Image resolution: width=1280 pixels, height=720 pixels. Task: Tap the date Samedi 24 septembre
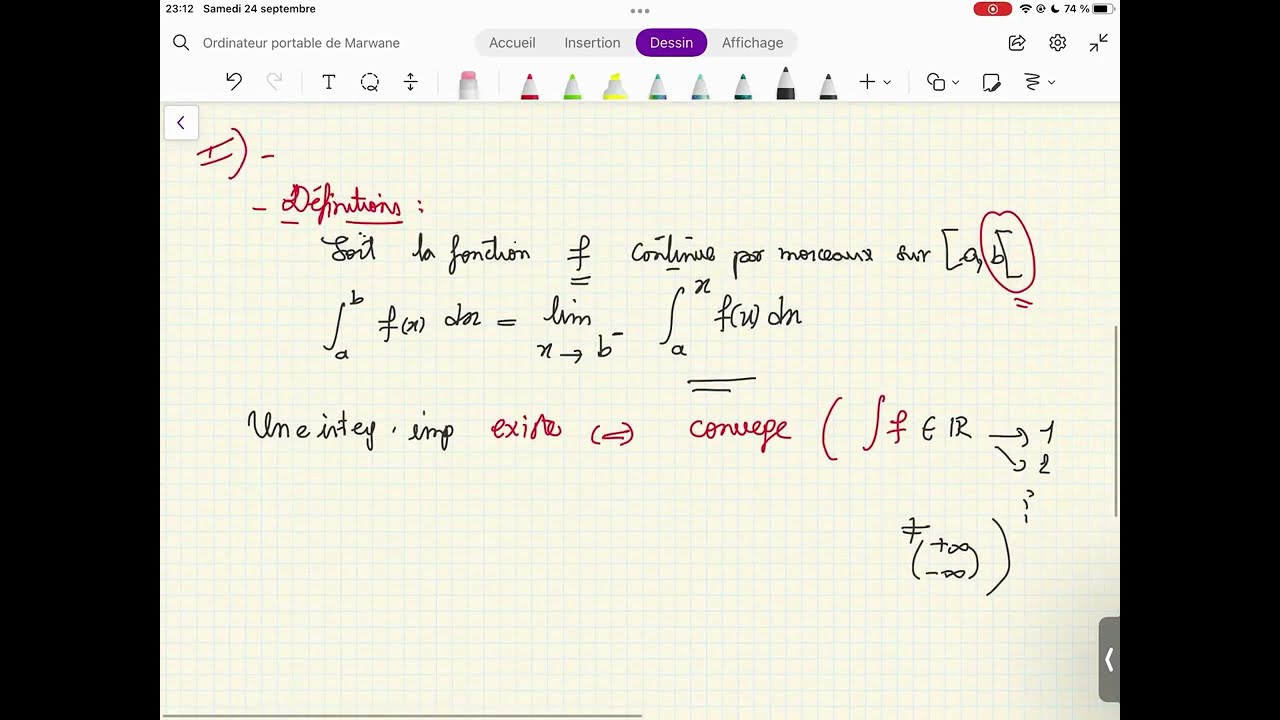pyautogui.click(x=259, y=9)
